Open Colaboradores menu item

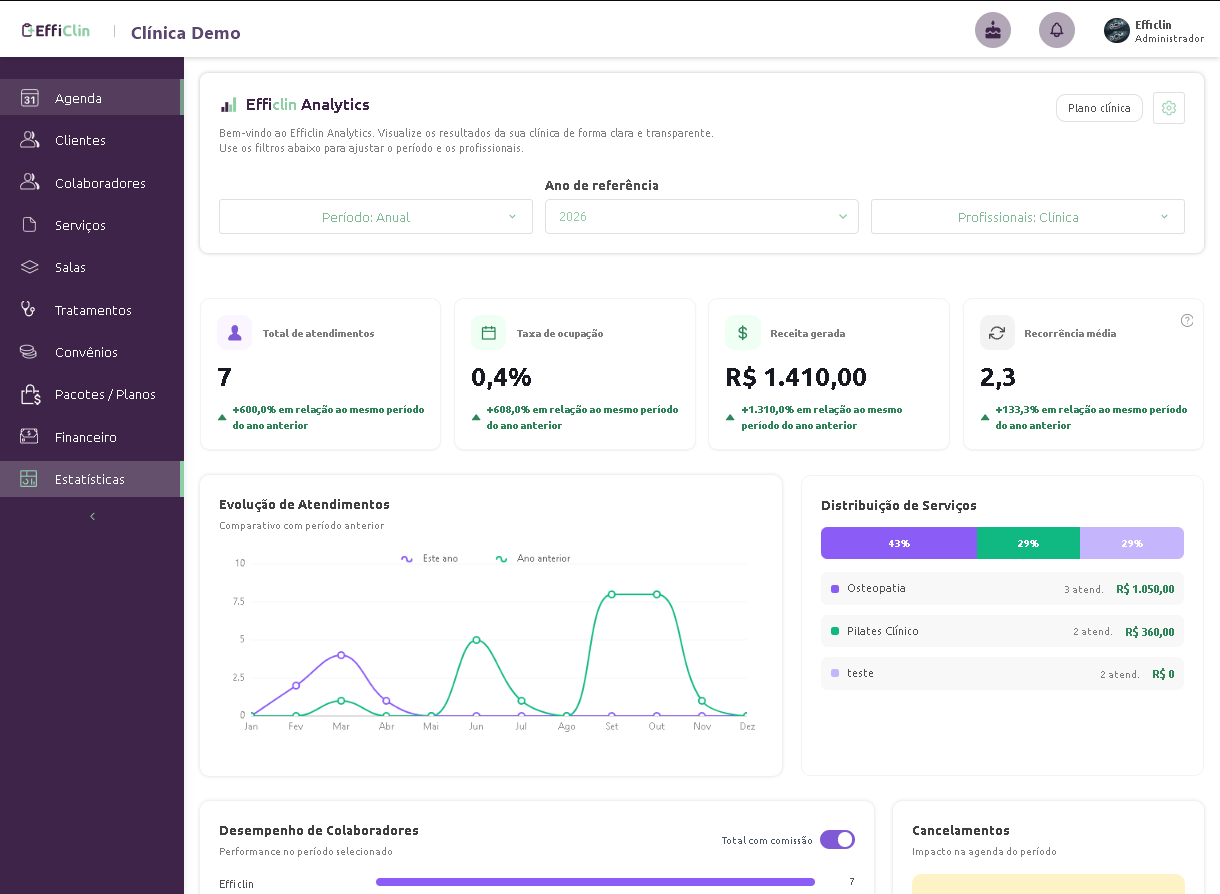[x=92, y=183]
